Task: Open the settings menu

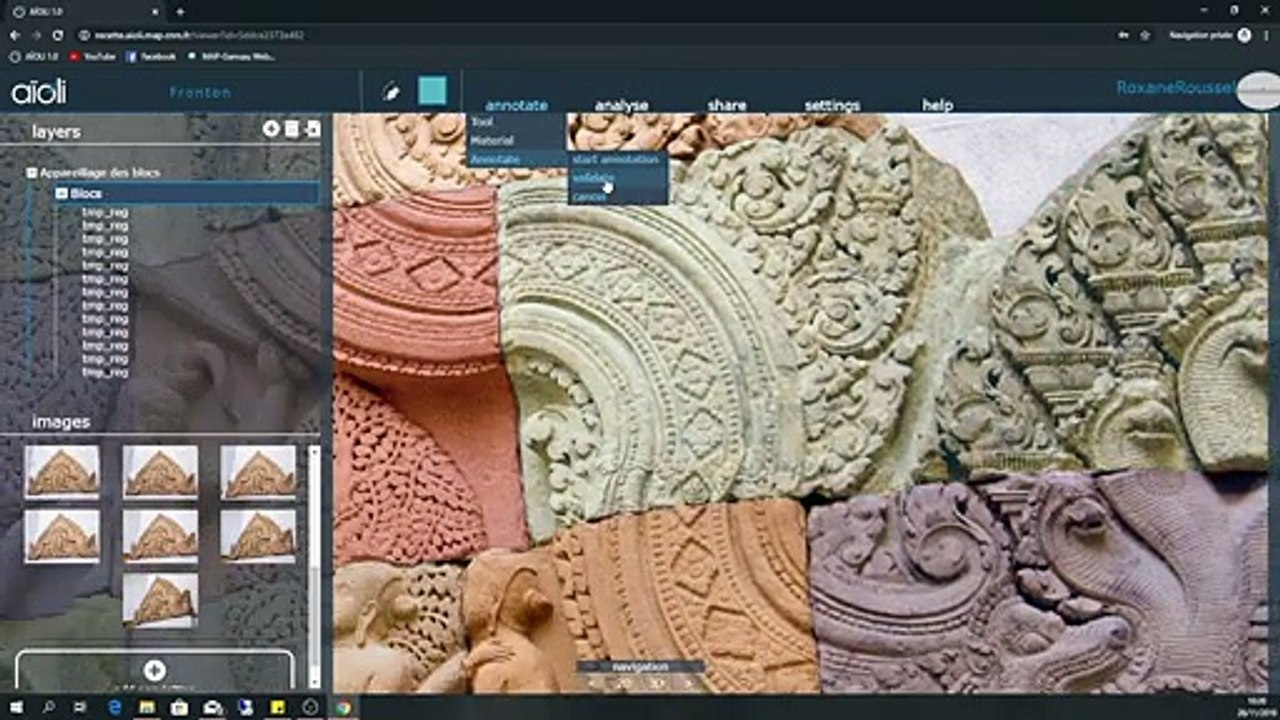Action: tap(832, 105)
